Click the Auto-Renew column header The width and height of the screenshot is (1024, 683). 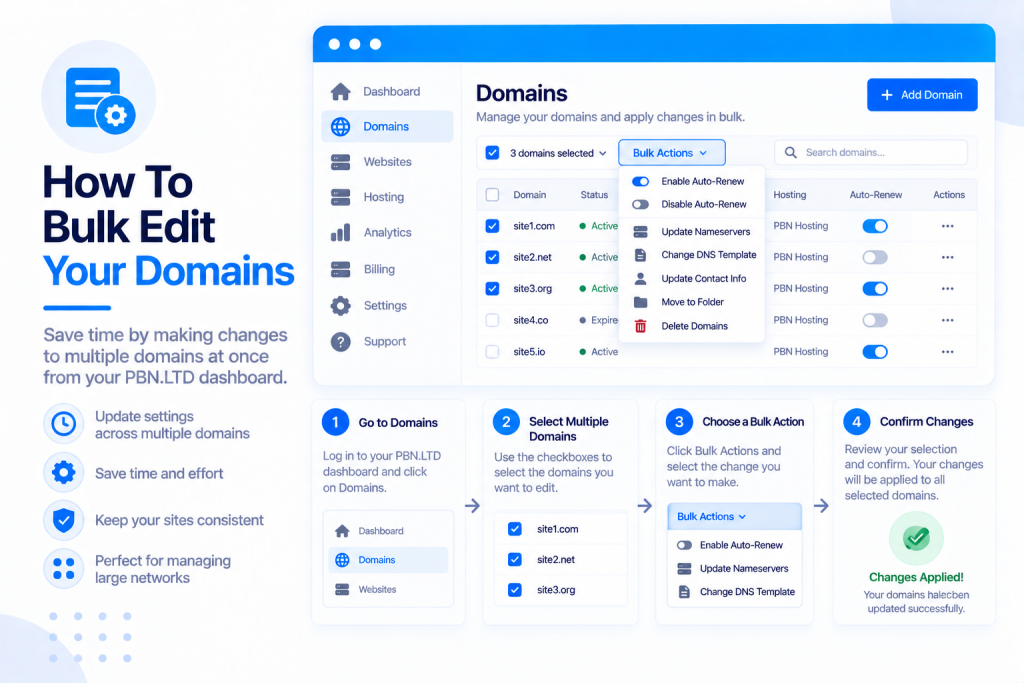coord(875,195)
